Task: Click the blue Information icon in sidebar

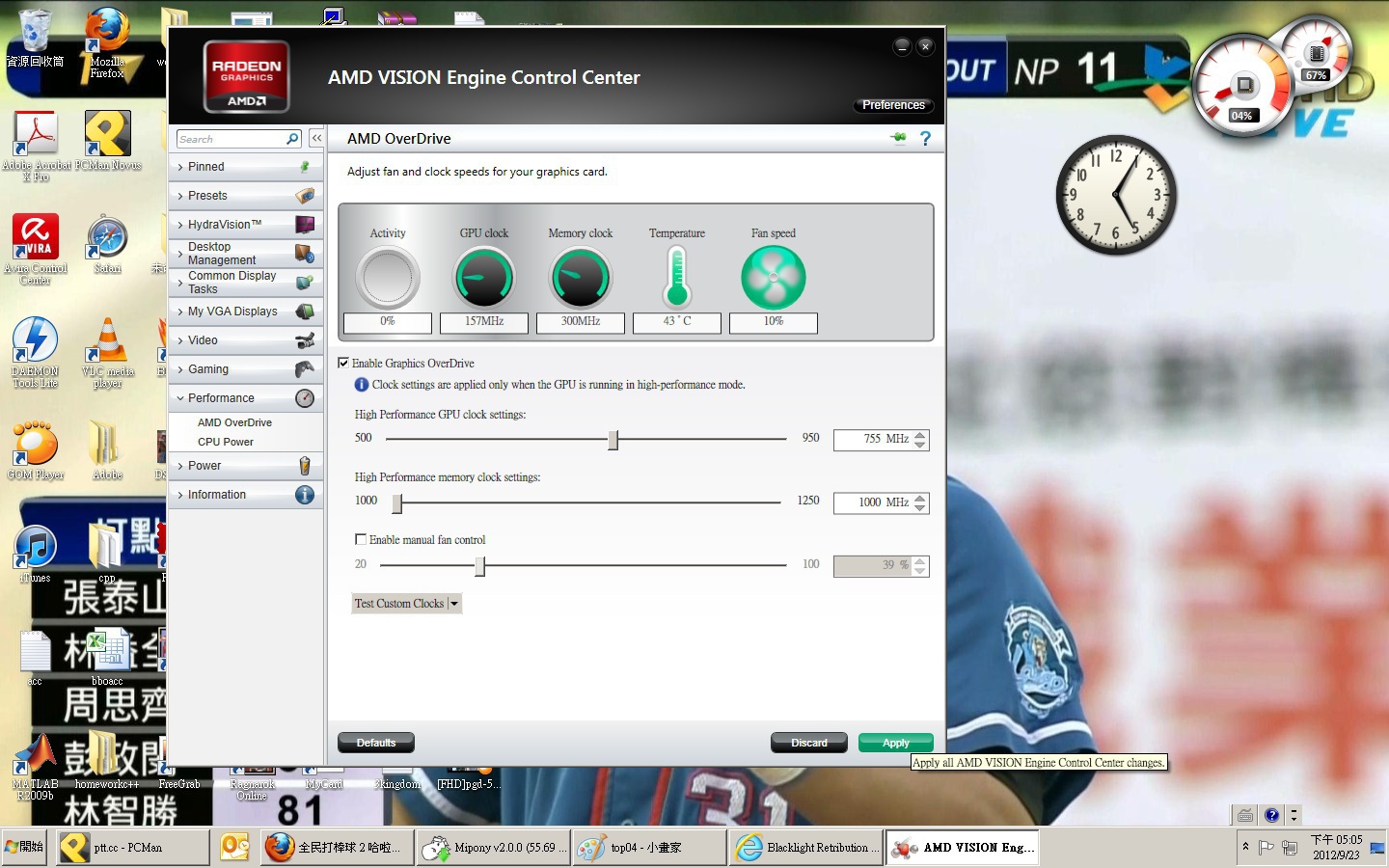Action: point(305,495)
